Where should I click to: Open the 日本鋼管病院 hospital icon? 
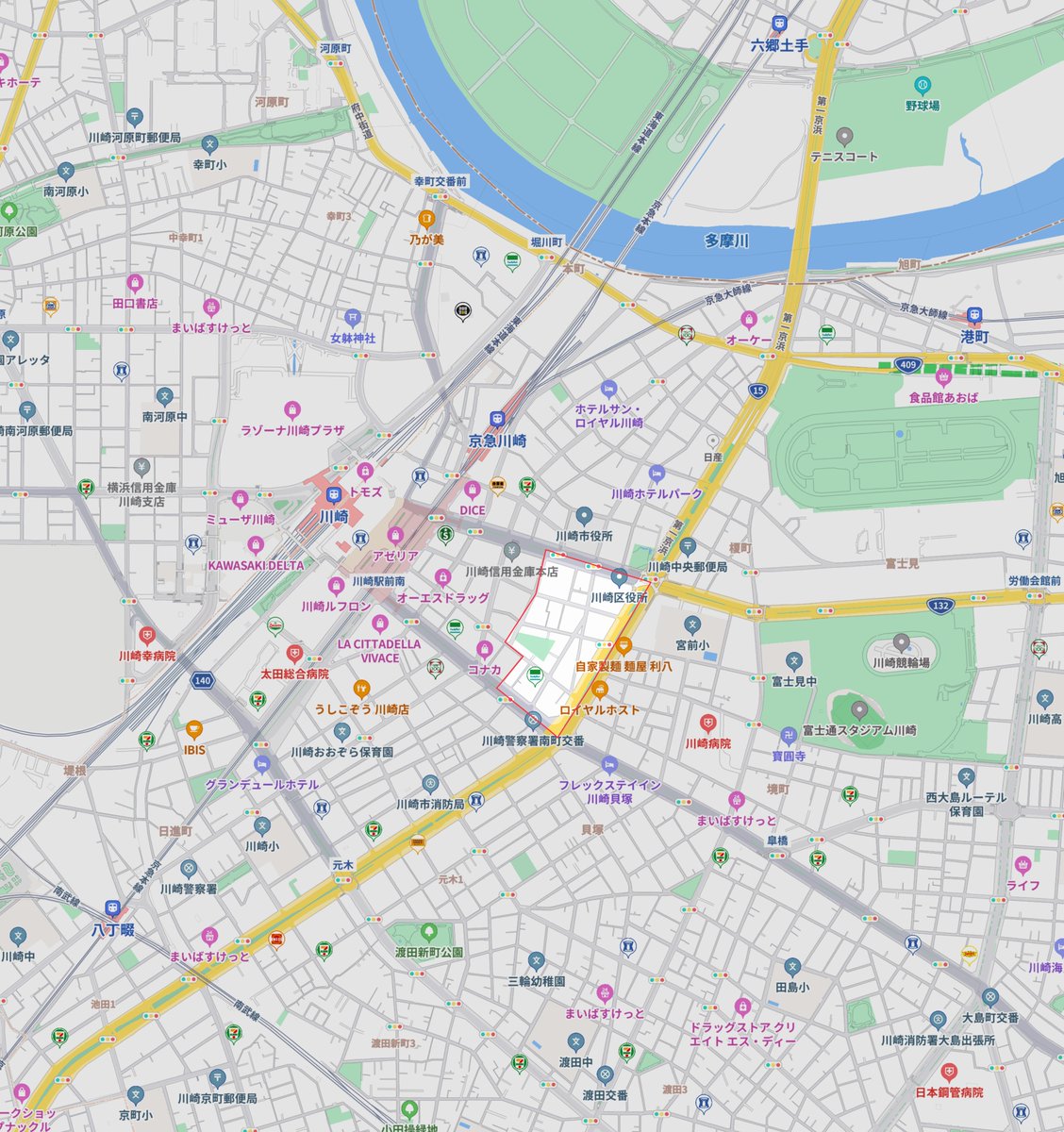click(x=948, y=1071)
